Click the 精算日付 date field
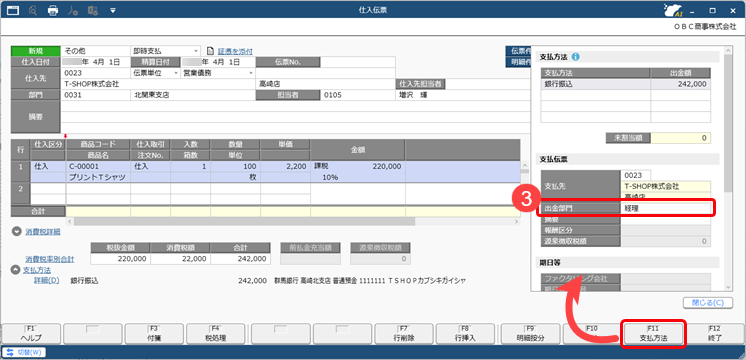 [x=218, y=62]
